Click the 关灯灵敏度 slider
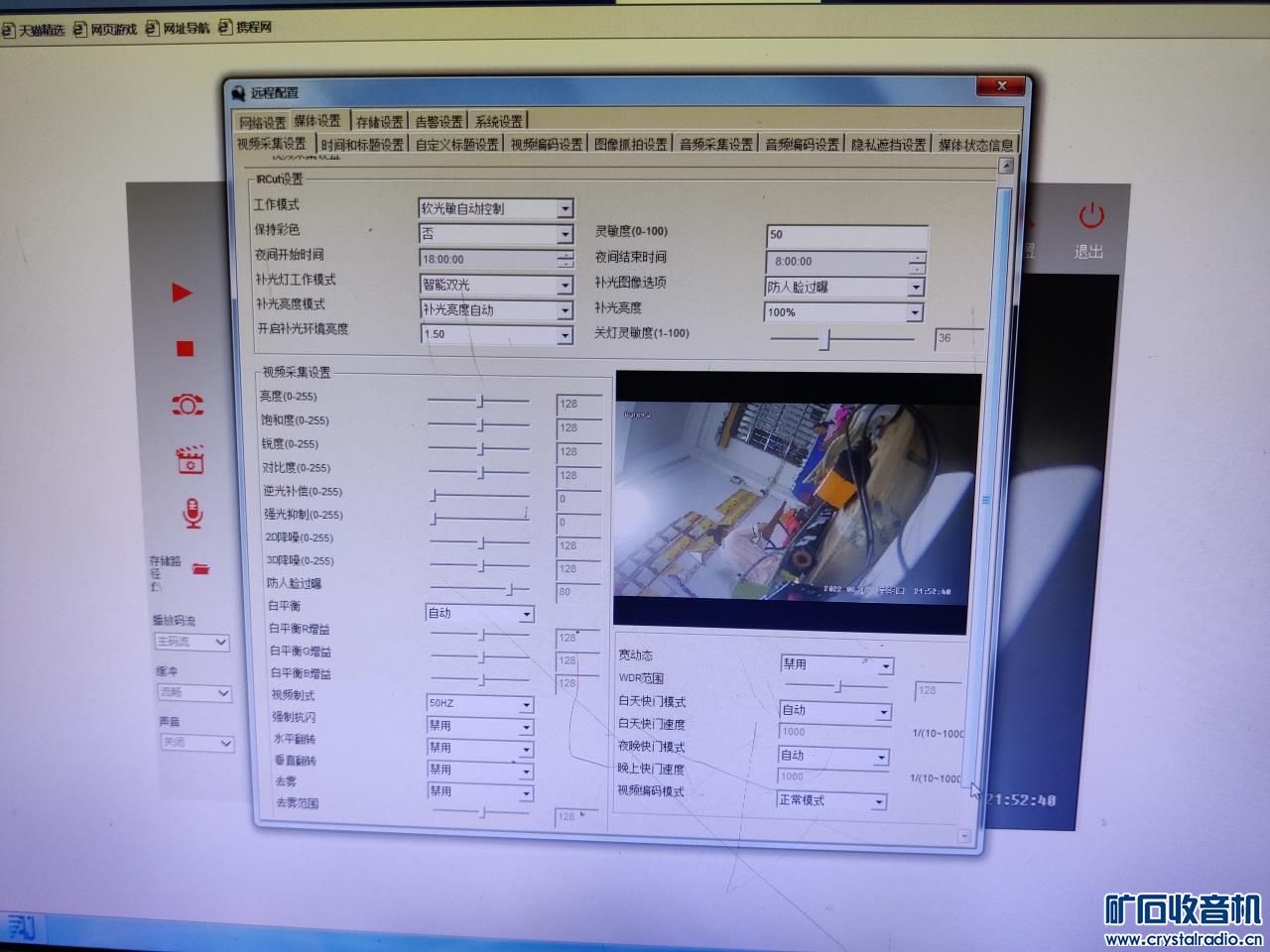1270x952 pixels. 842,339
